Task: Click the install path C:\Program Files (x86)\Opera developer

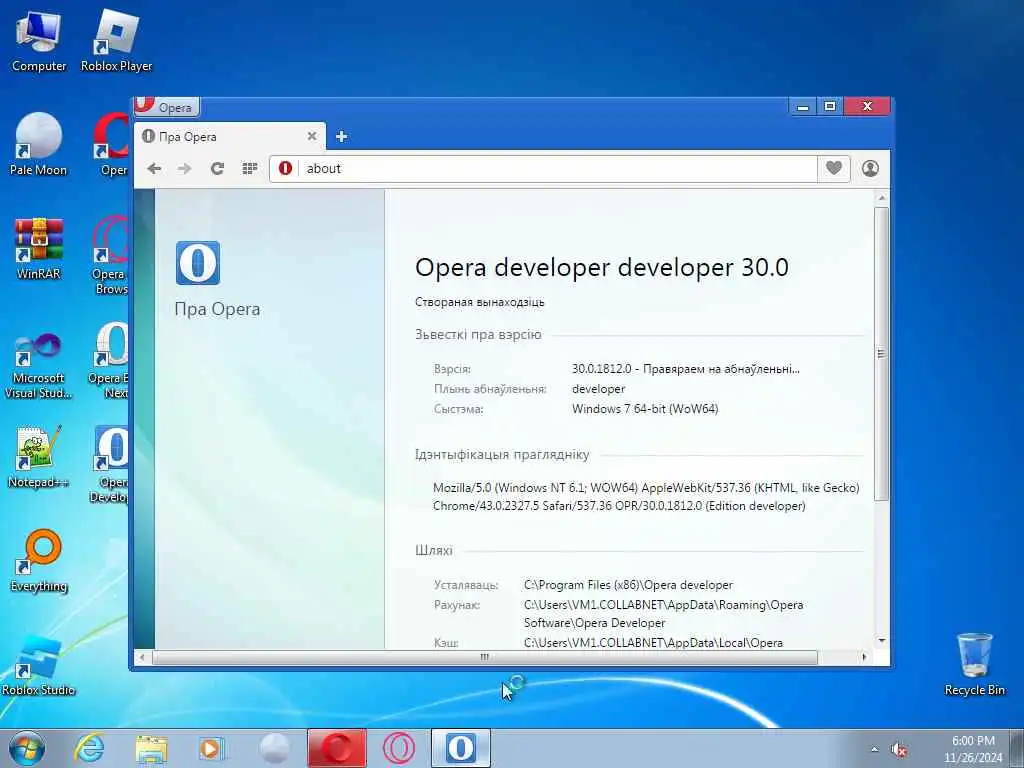Action: click(x=628, y=585)
